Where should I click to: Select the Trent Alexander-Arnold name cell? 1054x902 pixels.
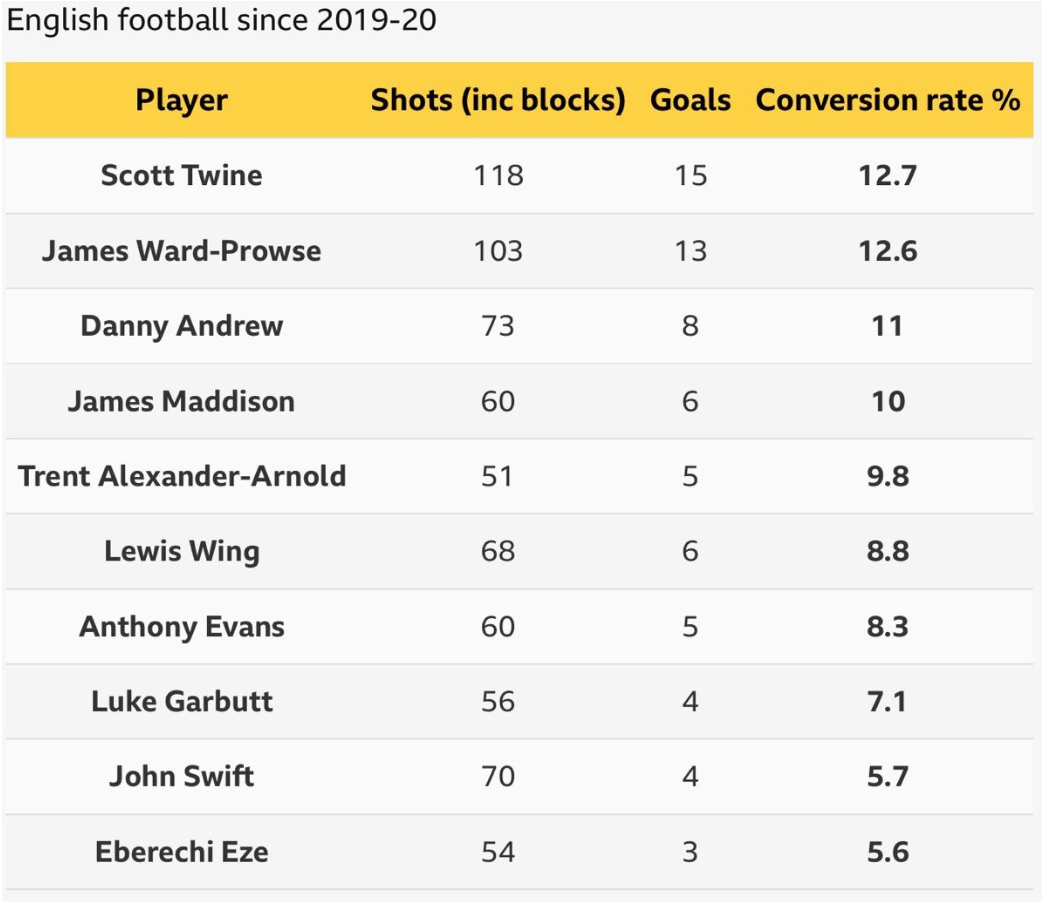181,476
